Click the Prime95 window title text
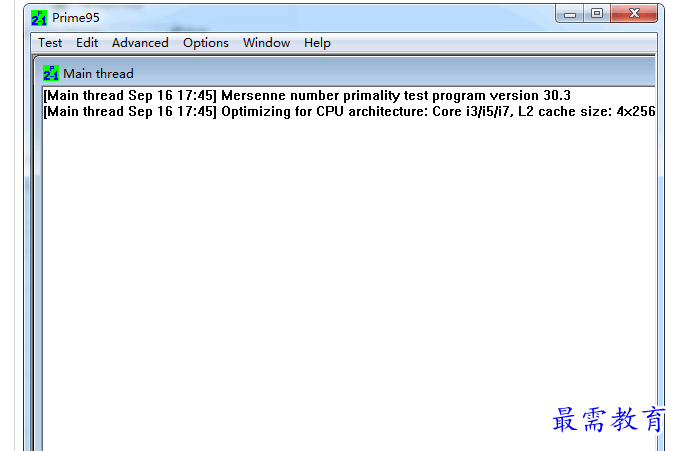Viewport: 674px width, 451px height. click(x=76, y=18)
